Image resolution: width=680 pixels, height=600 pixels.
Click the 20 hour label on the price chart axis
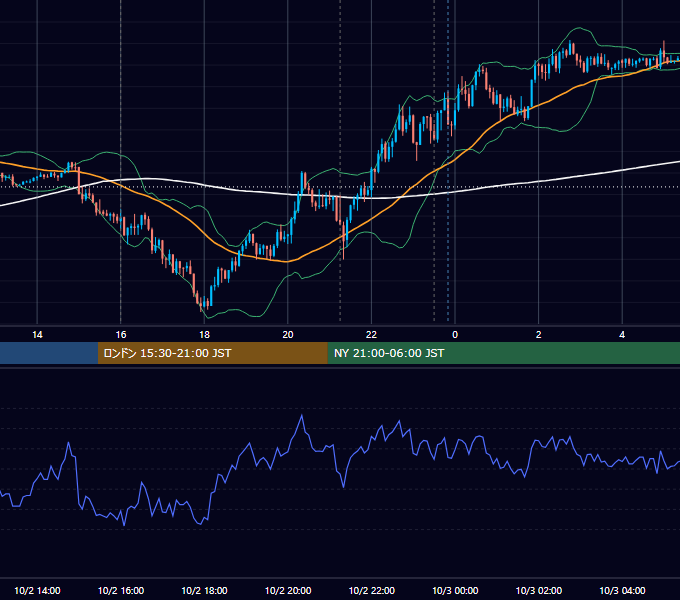tap(288, 335)
